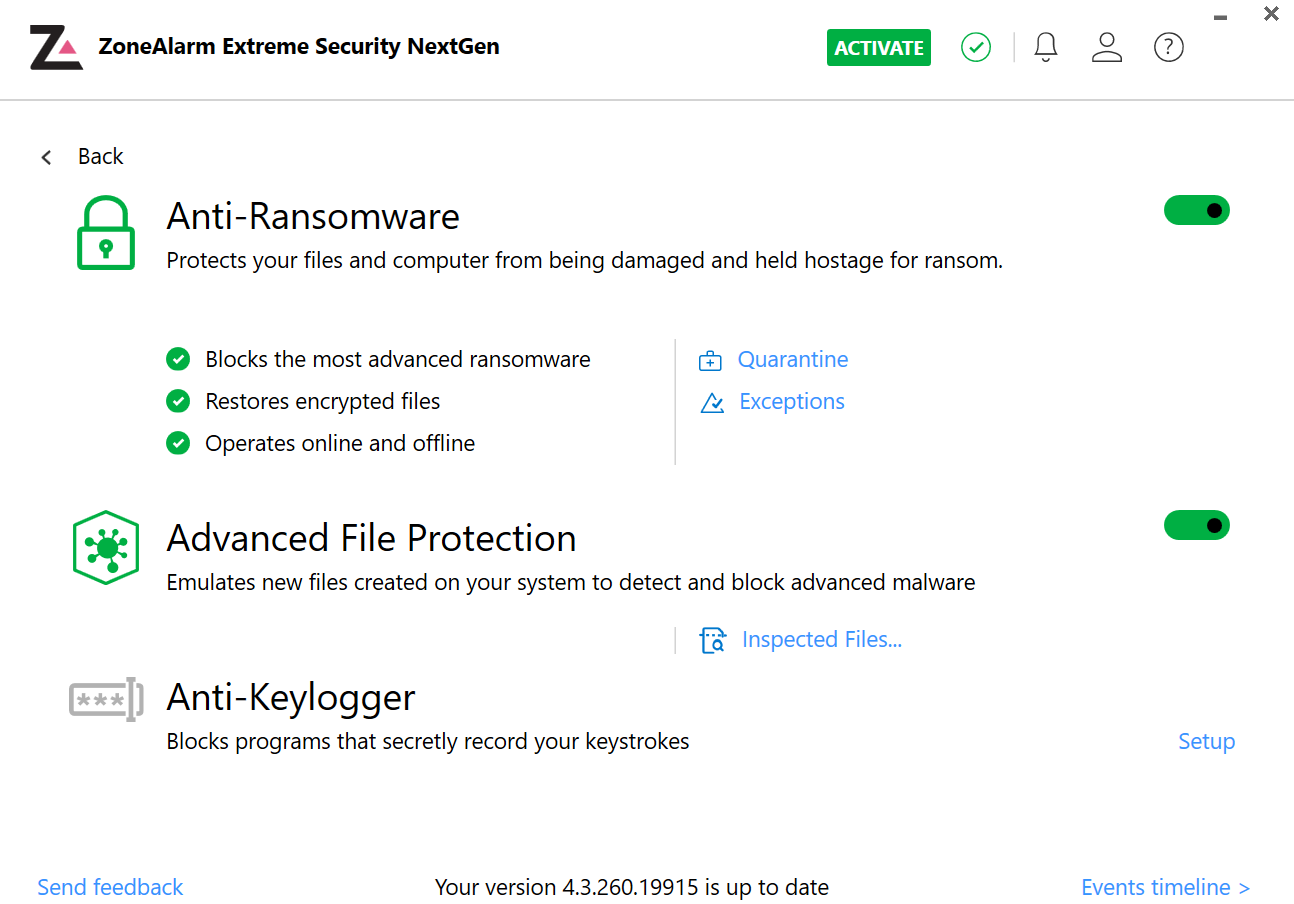The image size is (1294, 904).
Task: Open the green checkmark protection status icon
Action: 976,47
